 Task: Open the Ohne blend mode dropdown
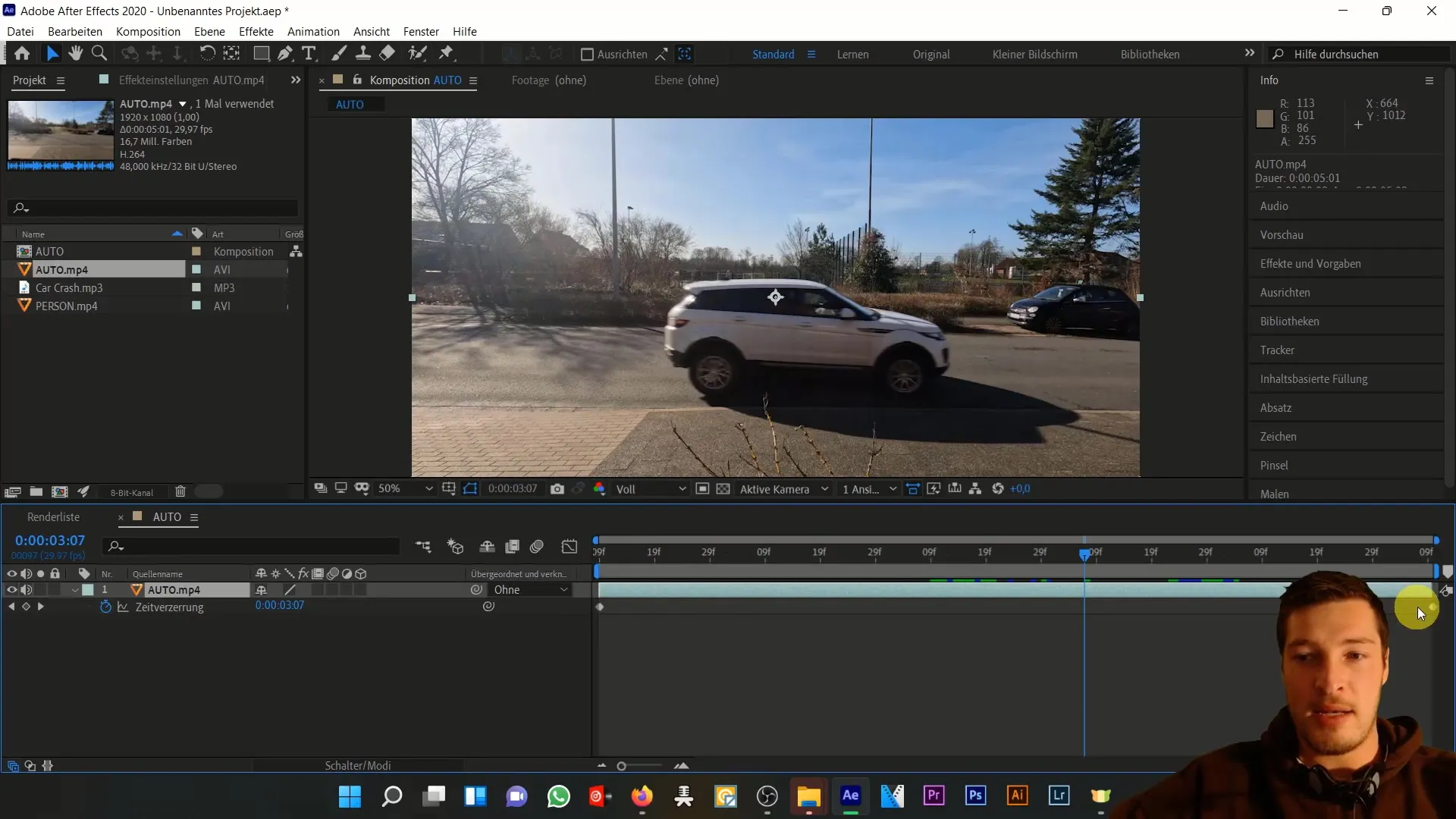coord(529,590)
